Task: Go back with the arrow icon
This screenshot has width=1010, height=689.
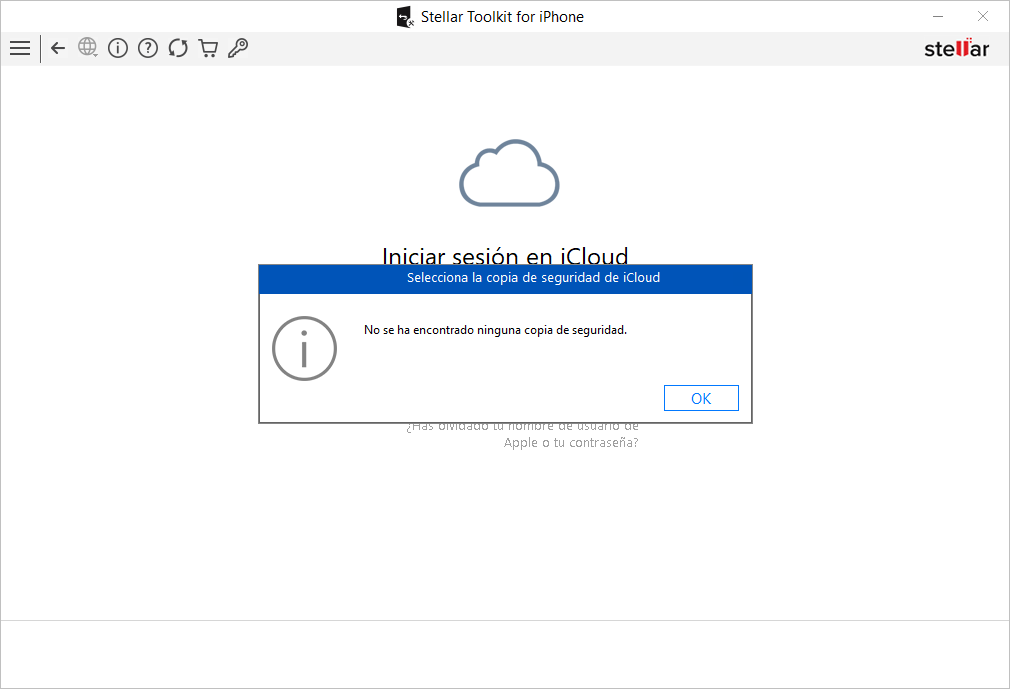Action: (x=58, y=48)
